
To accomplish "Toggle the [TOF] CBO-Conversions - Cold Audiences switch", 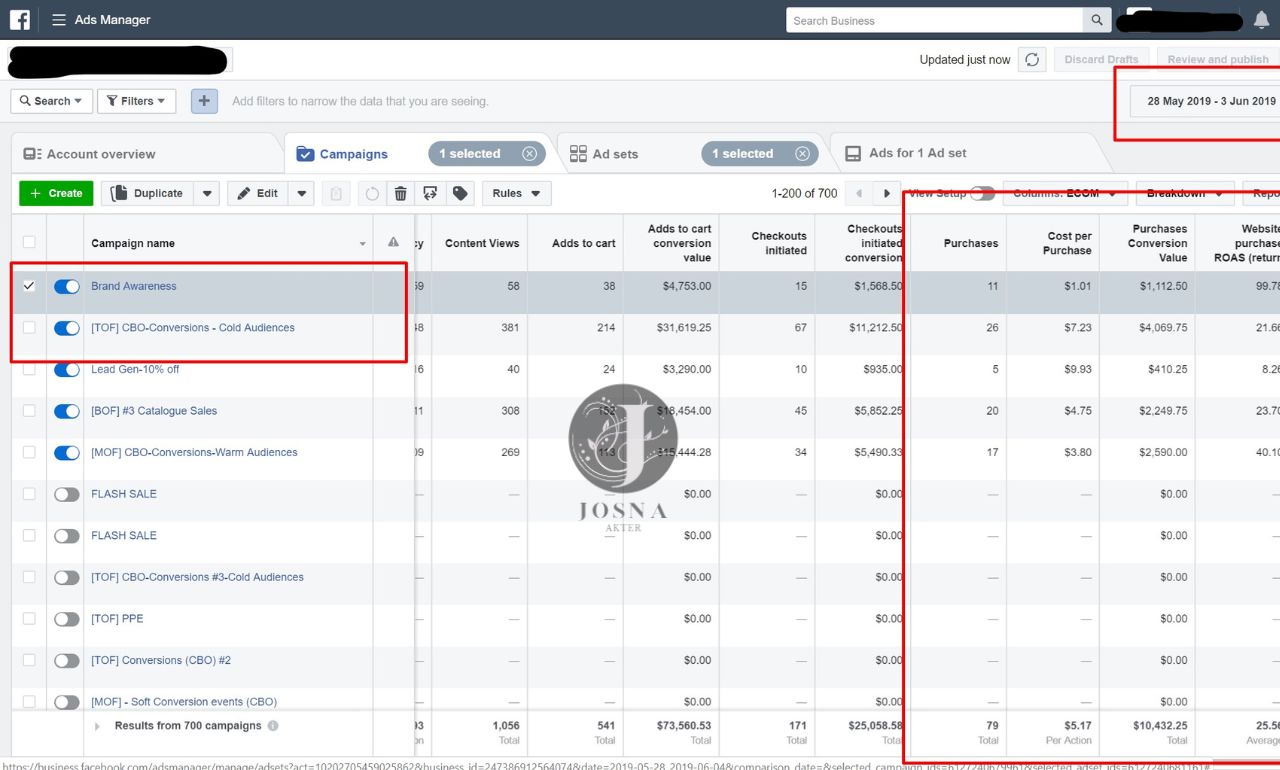I will 67,328.
